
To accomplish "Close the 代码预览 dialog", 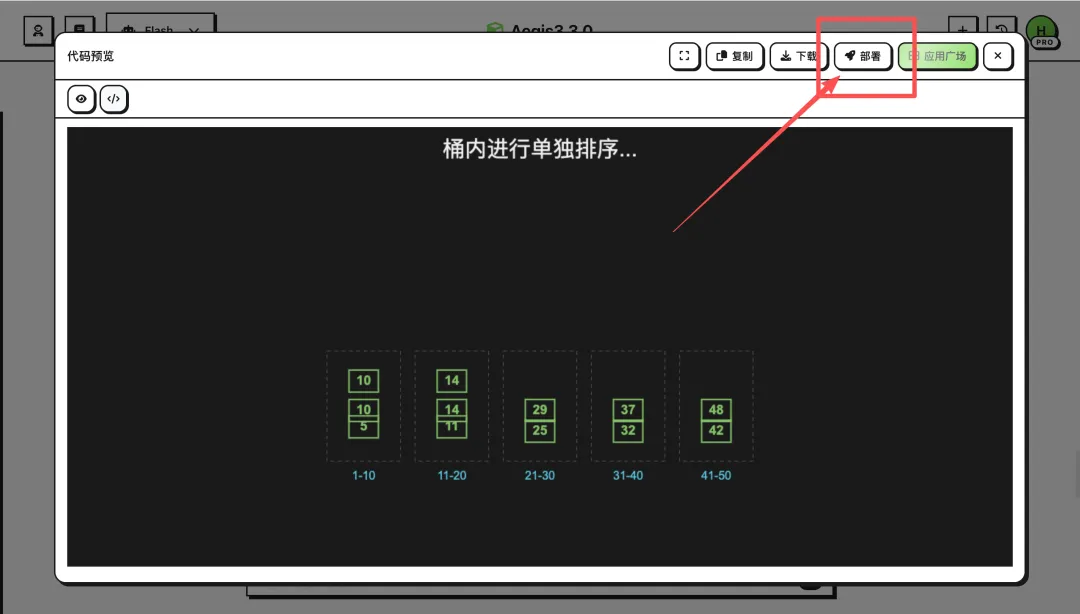I will (997, 56).
